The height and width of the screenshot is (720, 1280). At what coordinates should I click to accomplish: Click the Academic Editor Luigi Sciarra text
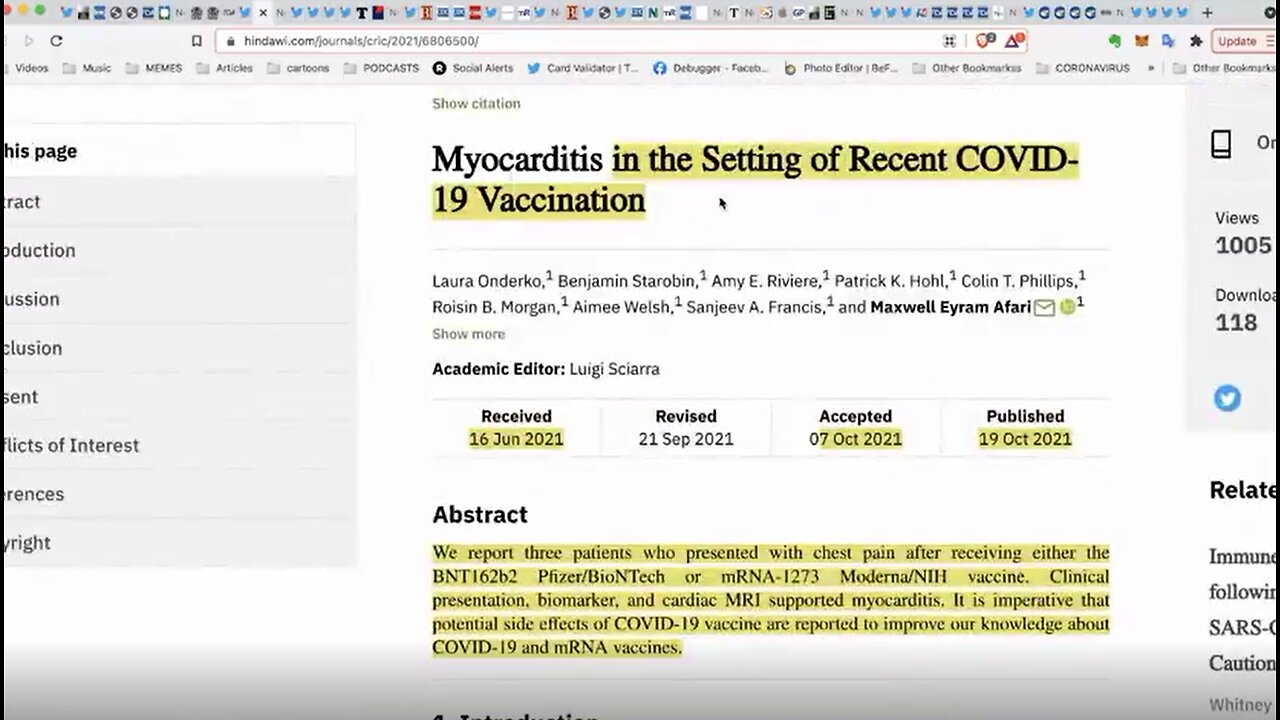(545, 369)
